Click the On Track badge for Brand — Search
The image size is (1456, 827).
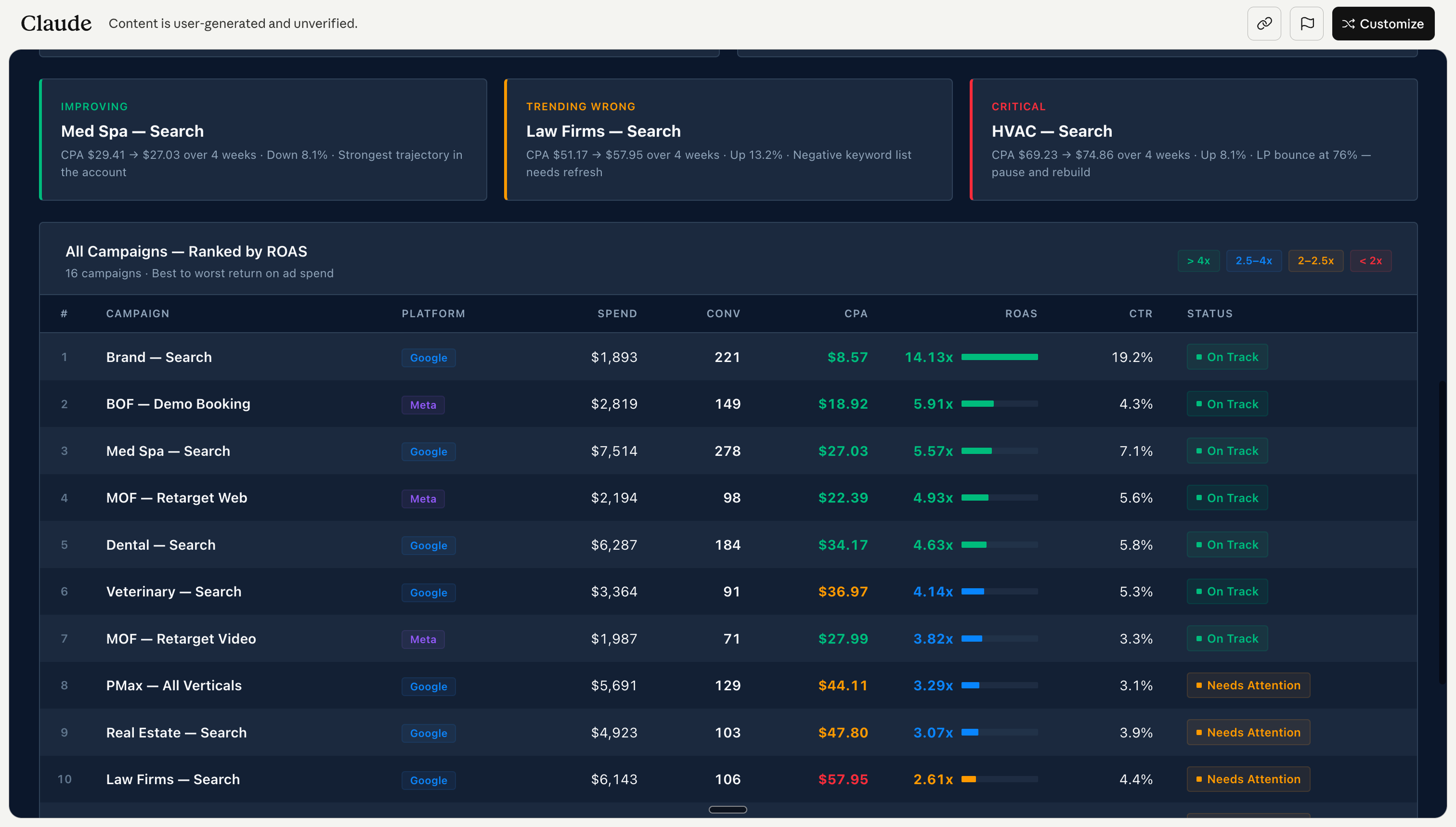click(x=1226, y=357)
